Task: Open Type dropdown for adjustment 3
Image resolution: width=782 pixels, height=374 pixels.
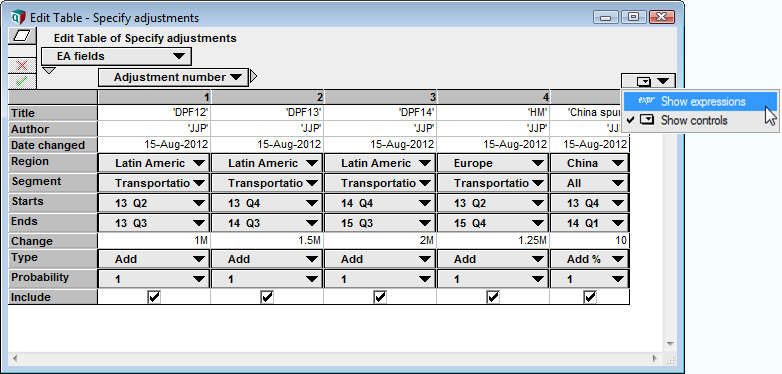Action: pyautogui.click(x=380, y=259)
